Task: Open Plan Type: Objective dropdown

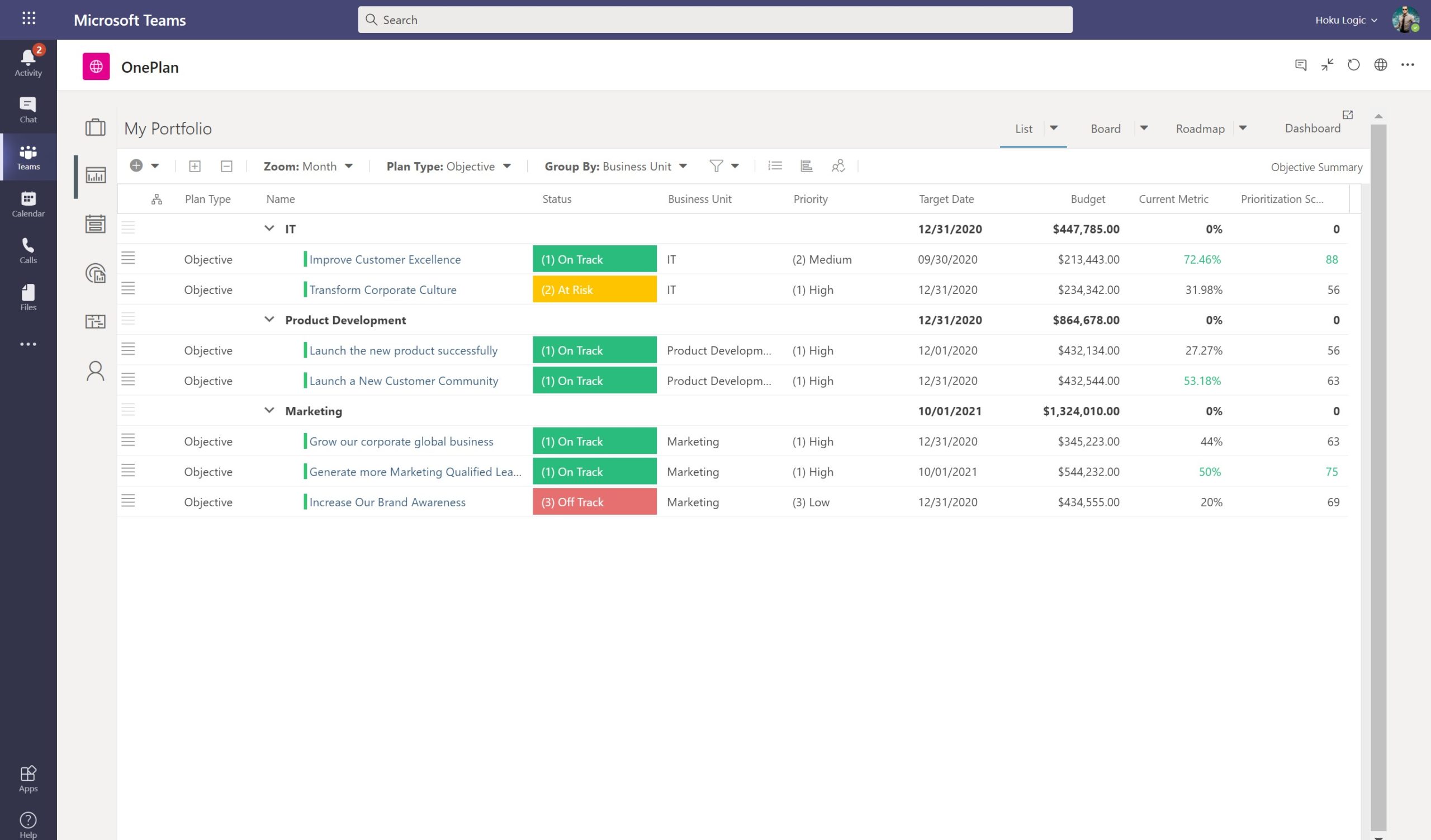Action: [449, 167]
